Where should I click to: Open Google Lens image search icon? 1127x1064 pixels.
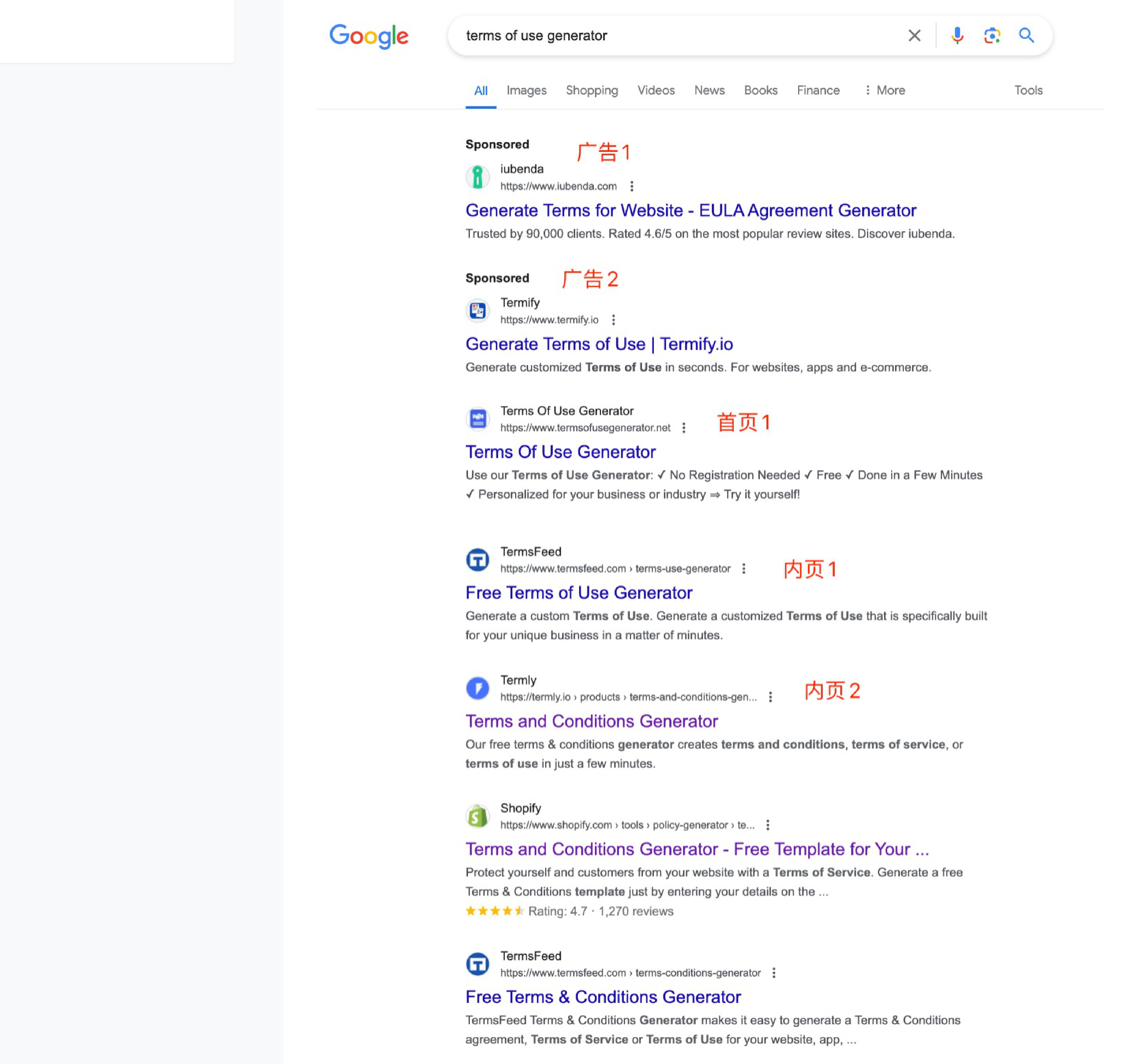pos(992,36)
